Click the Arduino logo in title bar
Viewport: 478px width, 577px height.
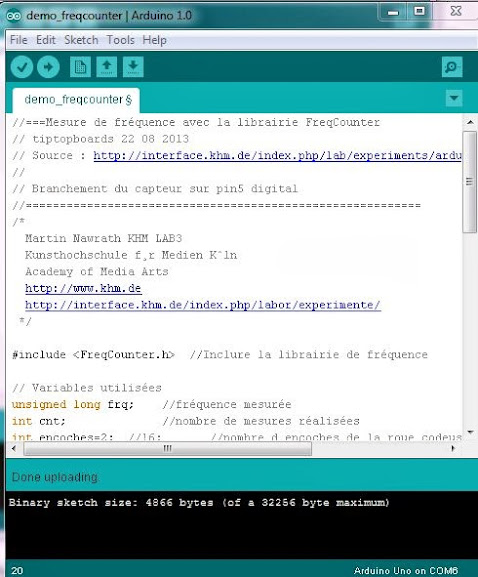[x=14, y=16]
